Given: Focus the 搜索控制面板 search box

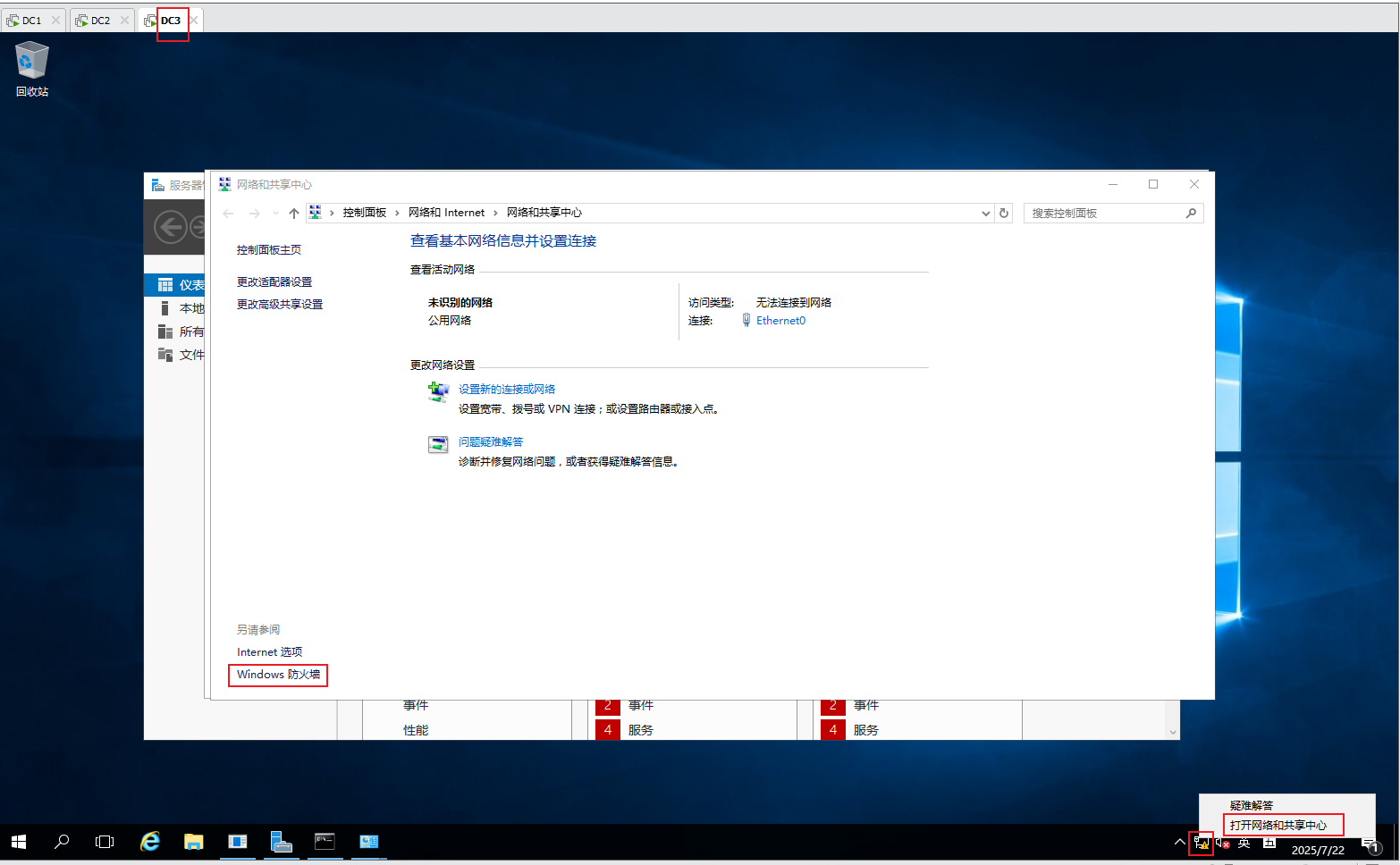Looking at the screenshot, I should (1113, 213).
